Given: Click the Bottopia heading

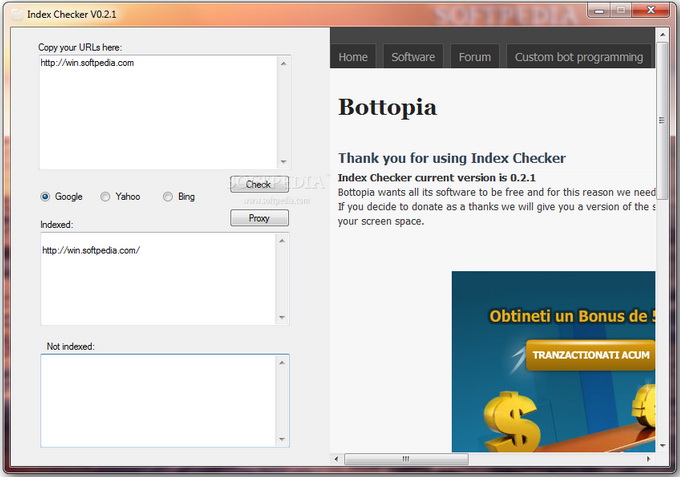Looking at the screenshot, I should (387, 108).
